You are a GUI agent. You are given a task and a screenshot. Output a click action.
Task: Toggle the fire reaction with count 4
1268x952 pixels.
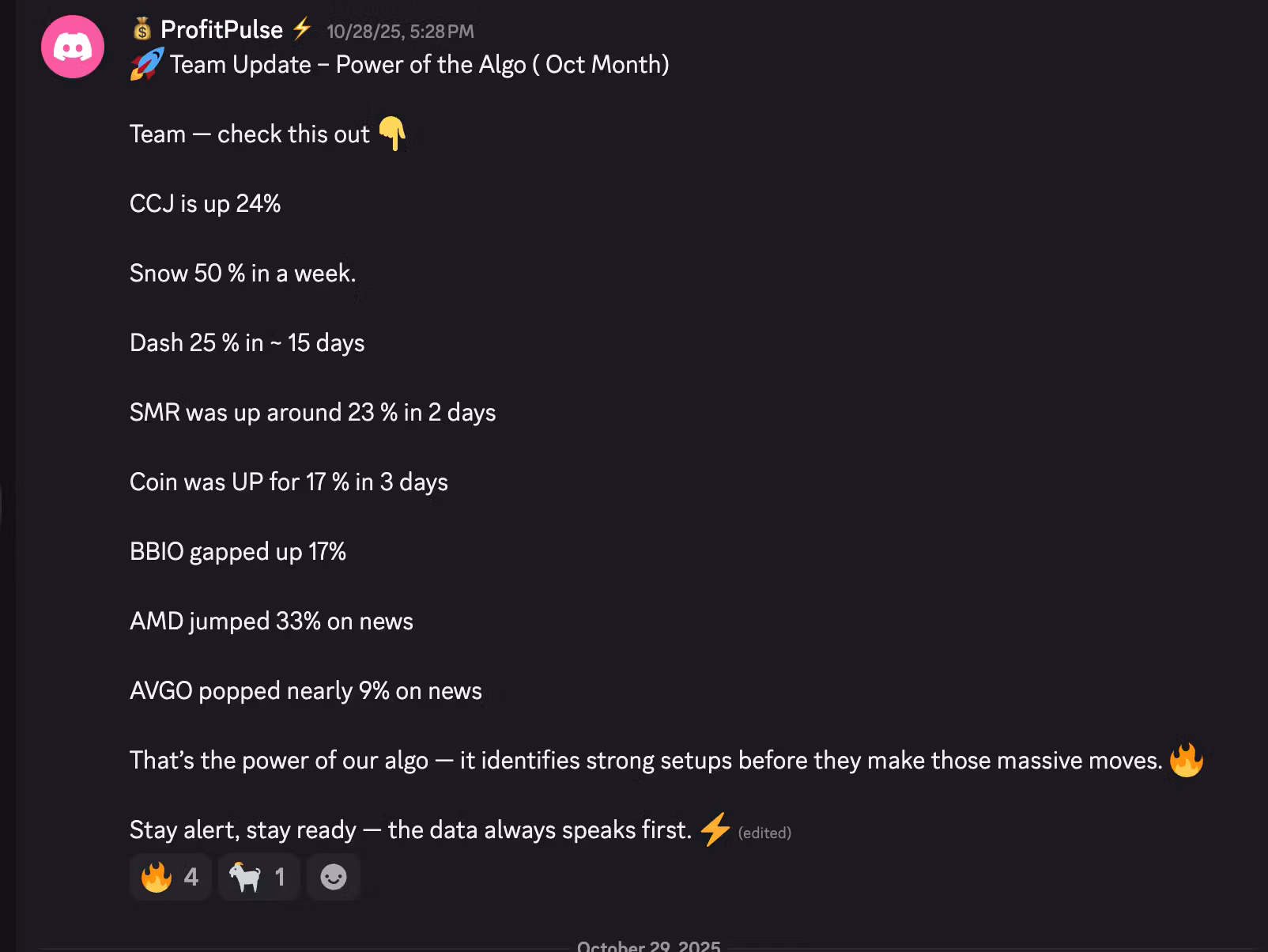pyautogui.click(x=169, y=877)
